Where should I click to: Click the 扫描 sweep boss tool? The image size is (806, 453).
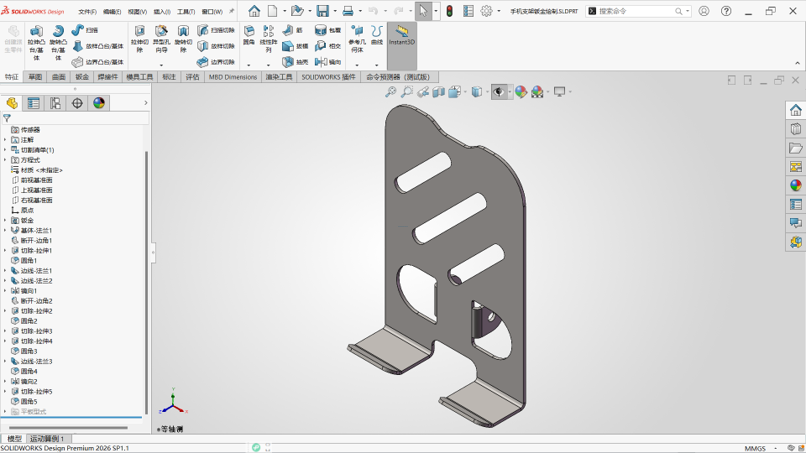point(85,30)
